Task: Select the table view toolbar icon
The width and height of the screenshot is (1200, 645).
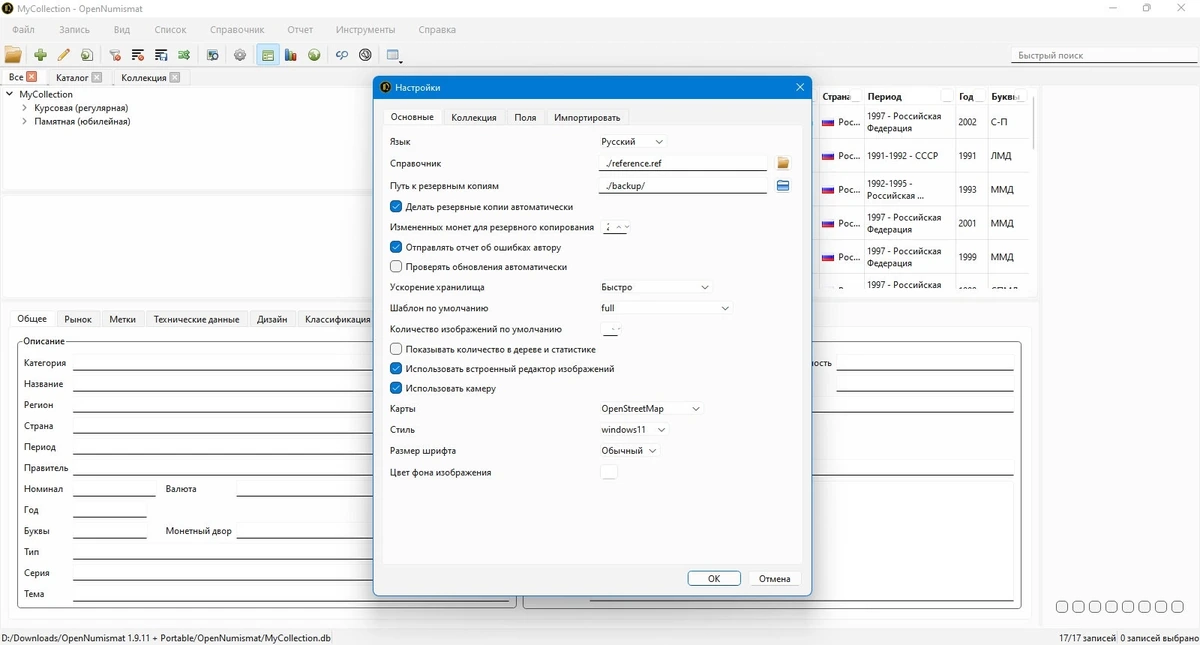Action: (268, 55)
